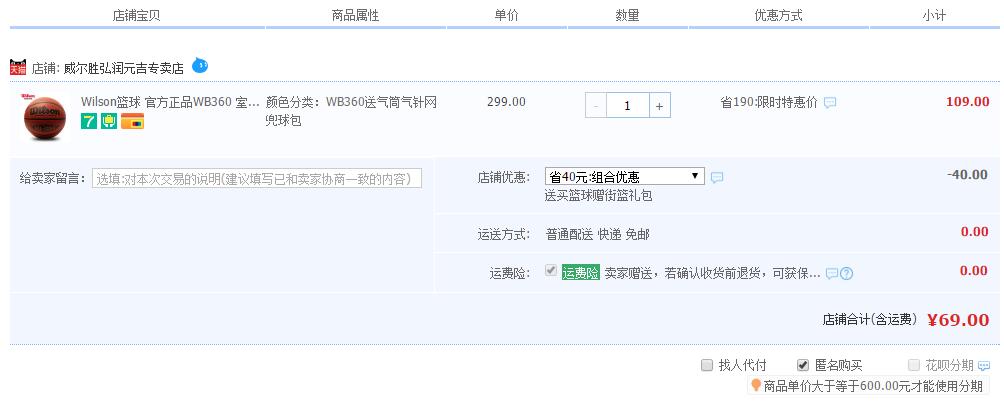This screenshot has width=1004, height=401.
Task: Click the seven-day return badge icon
Action: (88, 121)
